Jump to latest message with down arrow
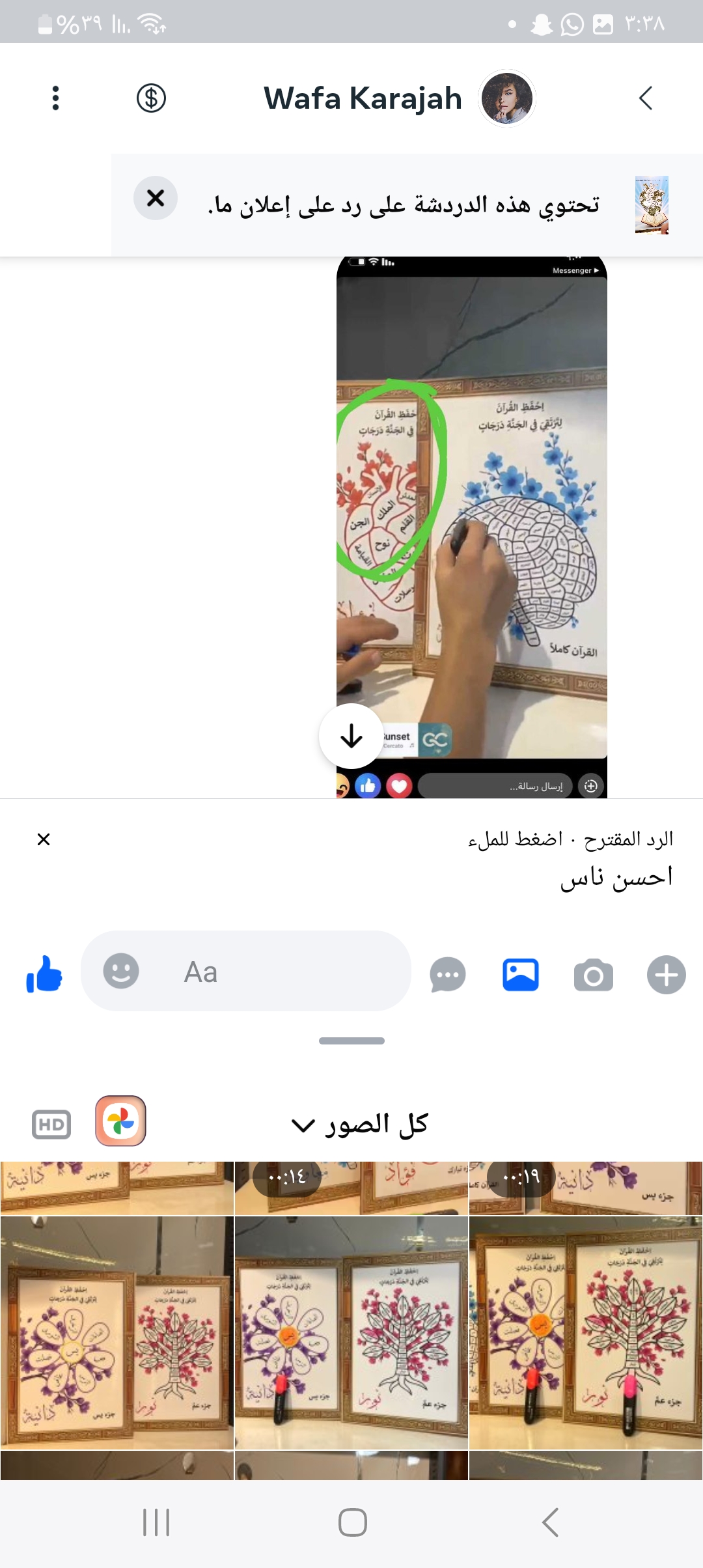 coord(351,736)
